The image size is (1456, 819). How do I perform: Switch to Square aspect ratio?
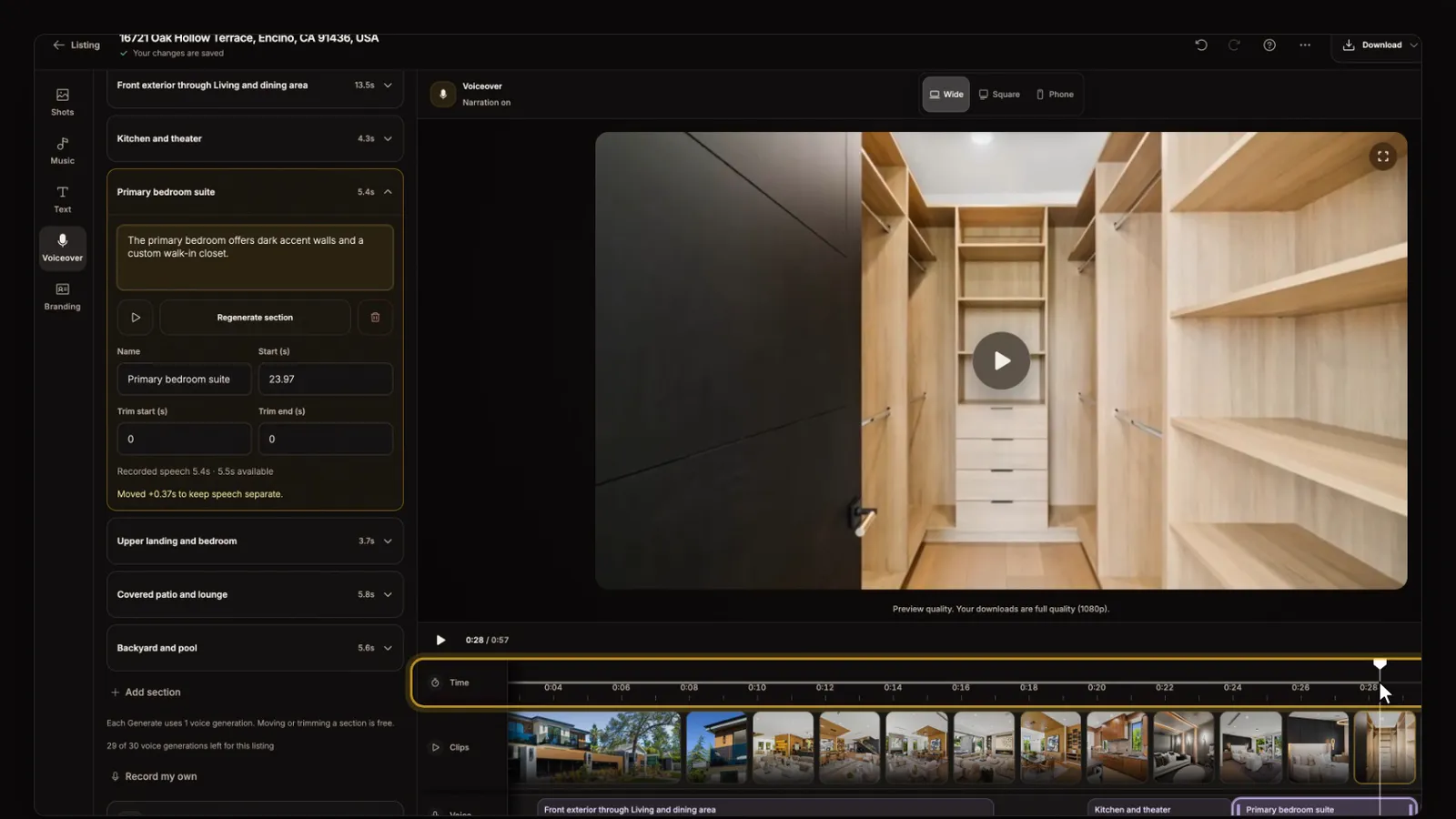999,95
